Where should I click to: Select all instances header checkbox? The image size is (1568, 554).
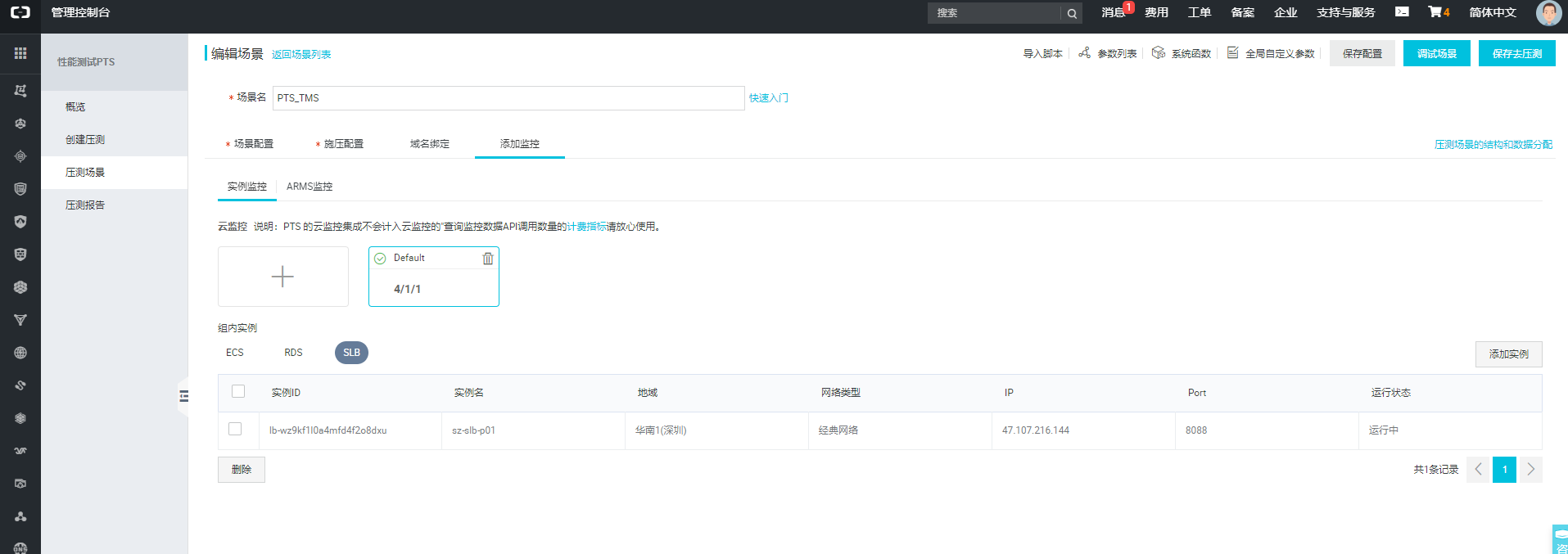[238, 391]
